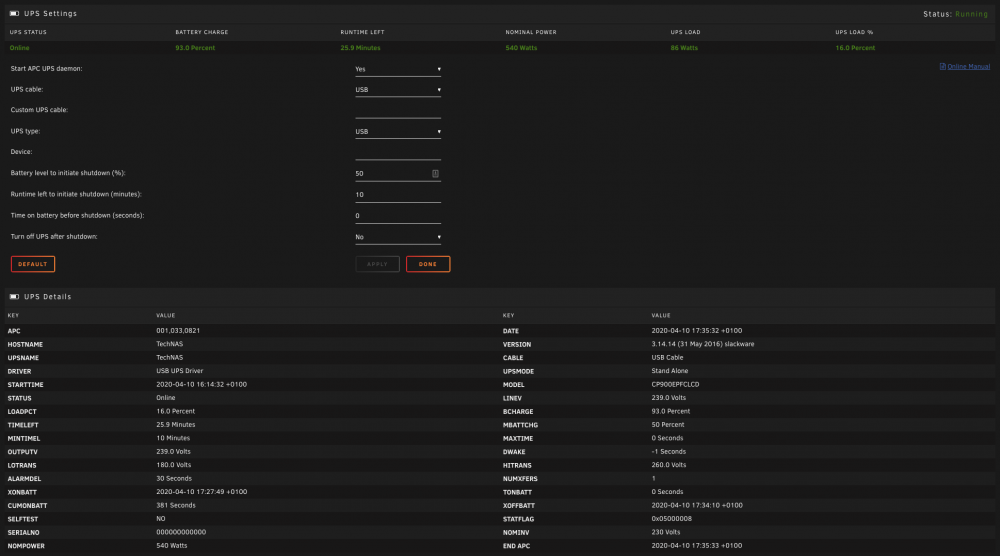Click the STARTTIME timestamp value
This screenshot has height=556, width=1000.
pyautogui.click(x=202, y=384)
